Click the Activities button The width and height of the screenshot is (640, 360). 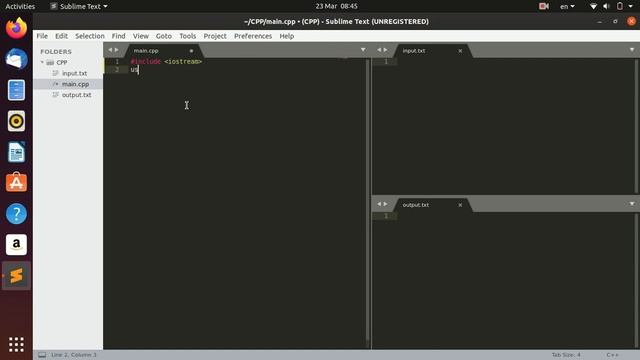(20, 6)
